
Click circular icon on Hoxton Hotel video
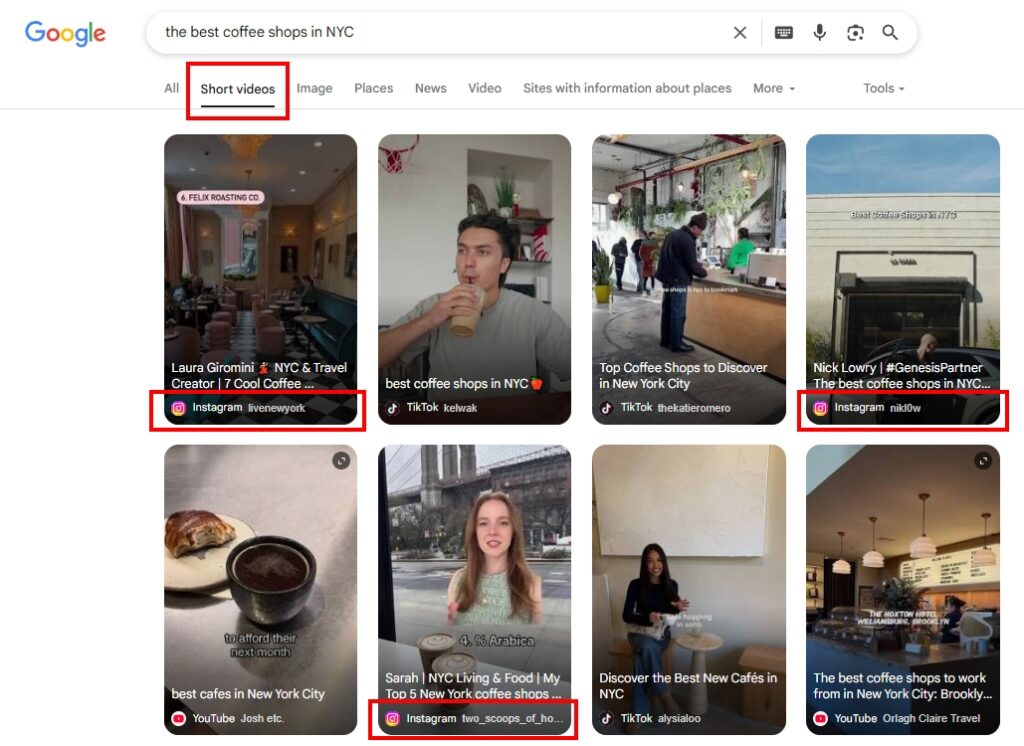point(983,461)
